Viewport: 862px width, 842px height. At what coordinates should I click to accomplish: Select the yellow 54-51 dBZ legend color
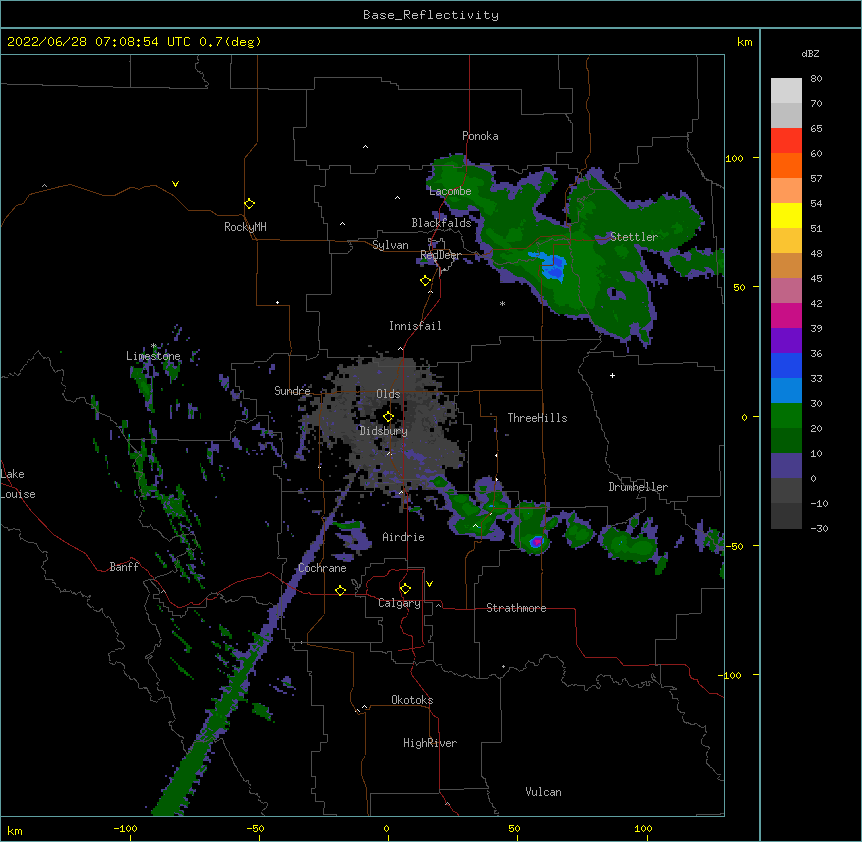(x=786, y=215)
